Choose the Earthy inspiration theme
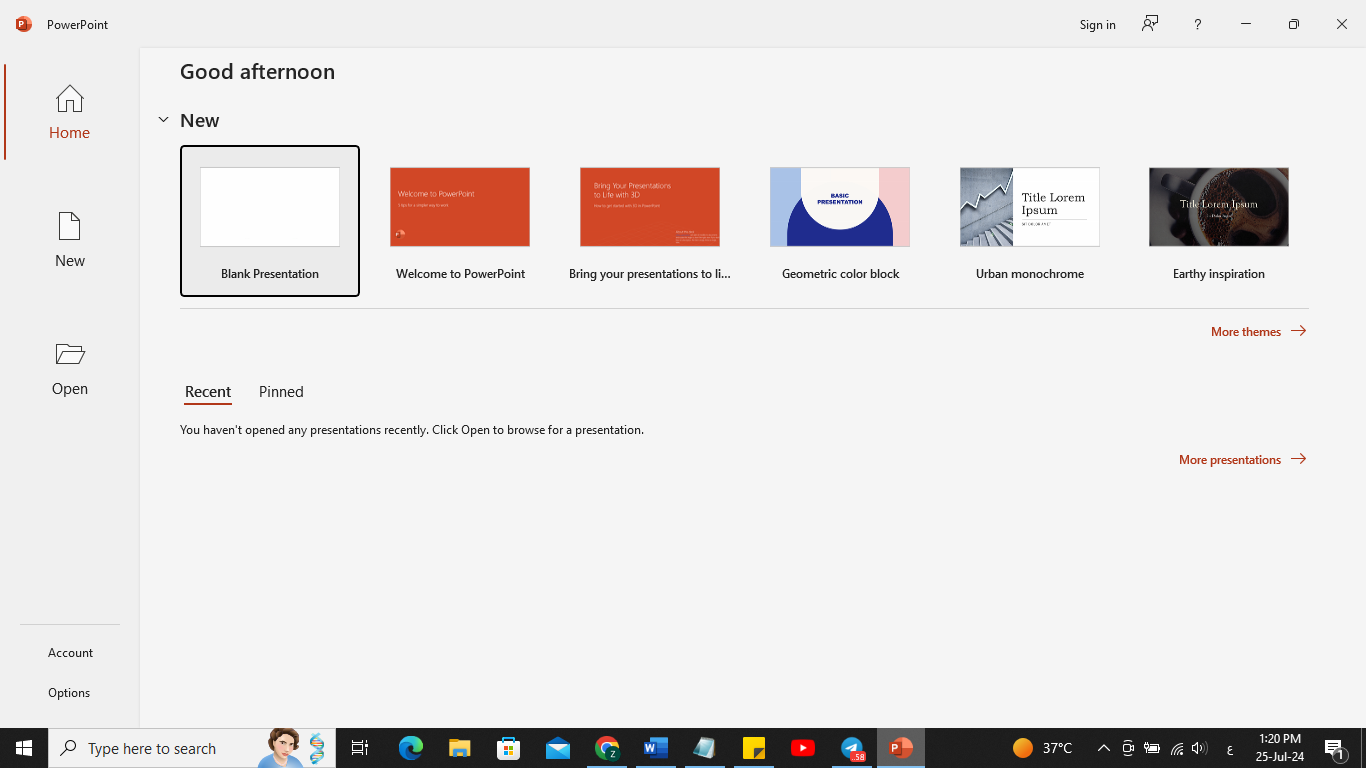1366x768 pixels. [x=1219, y=221]
